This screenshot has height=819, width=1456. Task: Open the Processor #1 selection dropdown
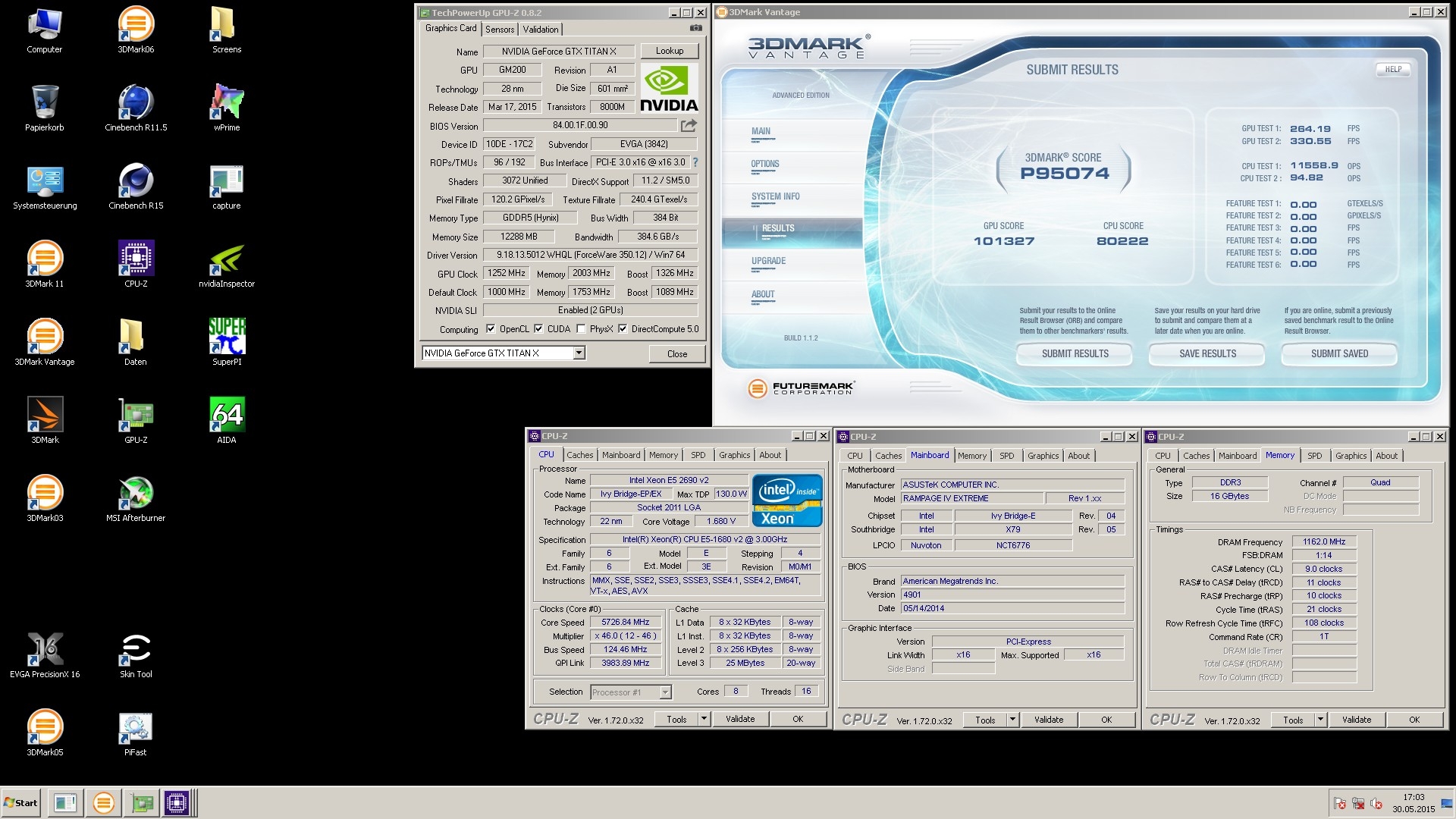[665, 692]
